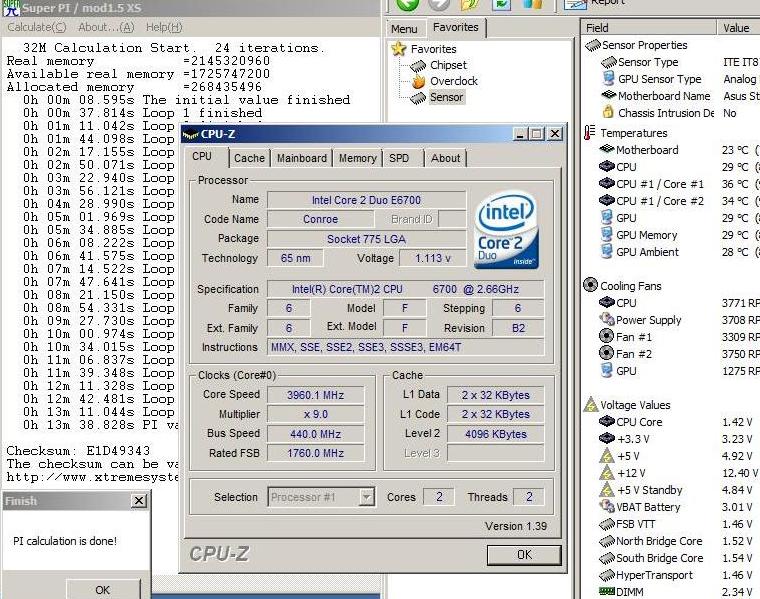Open the Help(H) menu in Super PI
Viewport: 760px width, 599px height.
click(x=164, y=27)
